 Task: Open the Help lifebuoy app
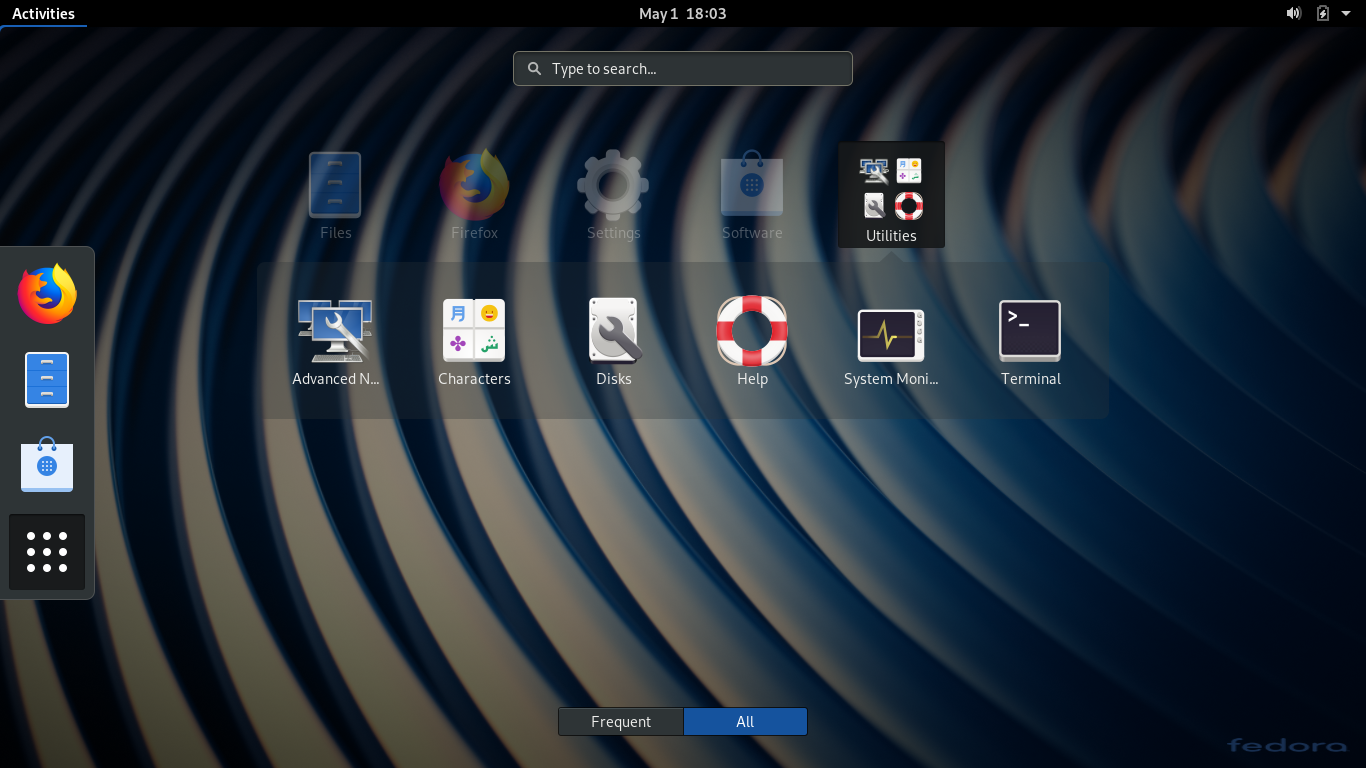pos(752,341)
